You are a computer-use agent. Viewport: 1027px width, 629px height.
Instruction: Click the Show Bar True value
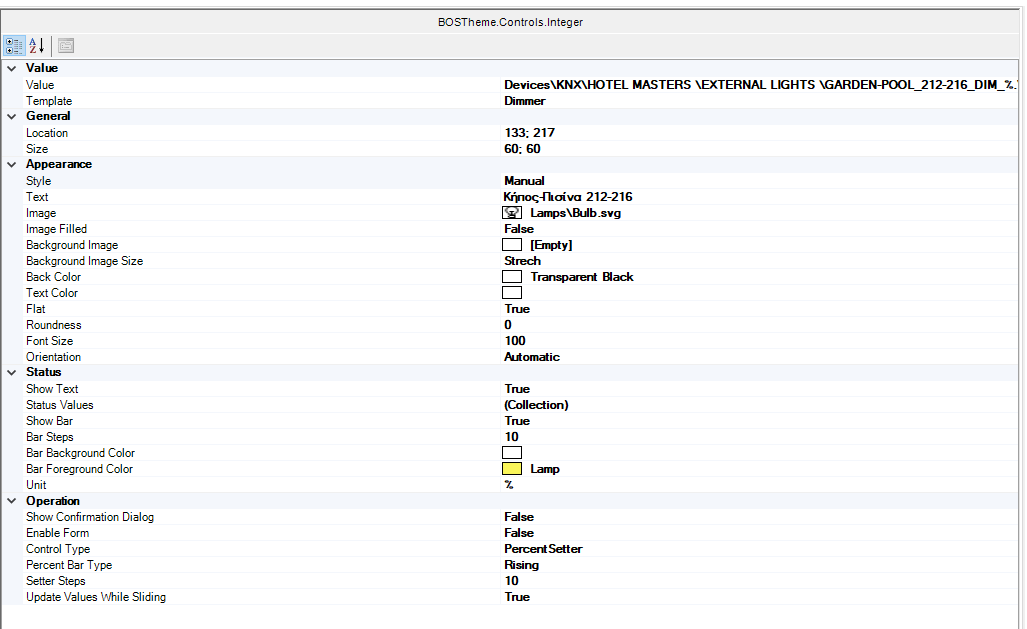tap(517, 421)
